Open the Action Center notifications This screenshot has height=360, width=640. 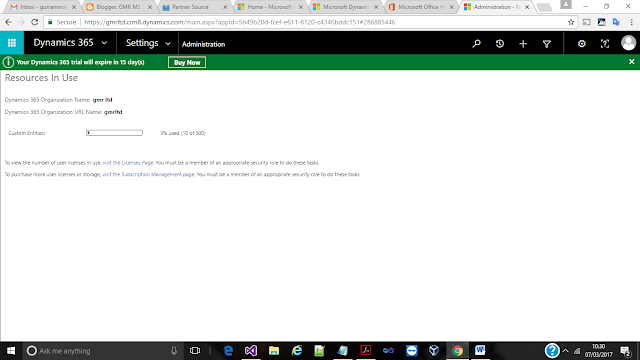pyautogui.click(x=626, y=351)
